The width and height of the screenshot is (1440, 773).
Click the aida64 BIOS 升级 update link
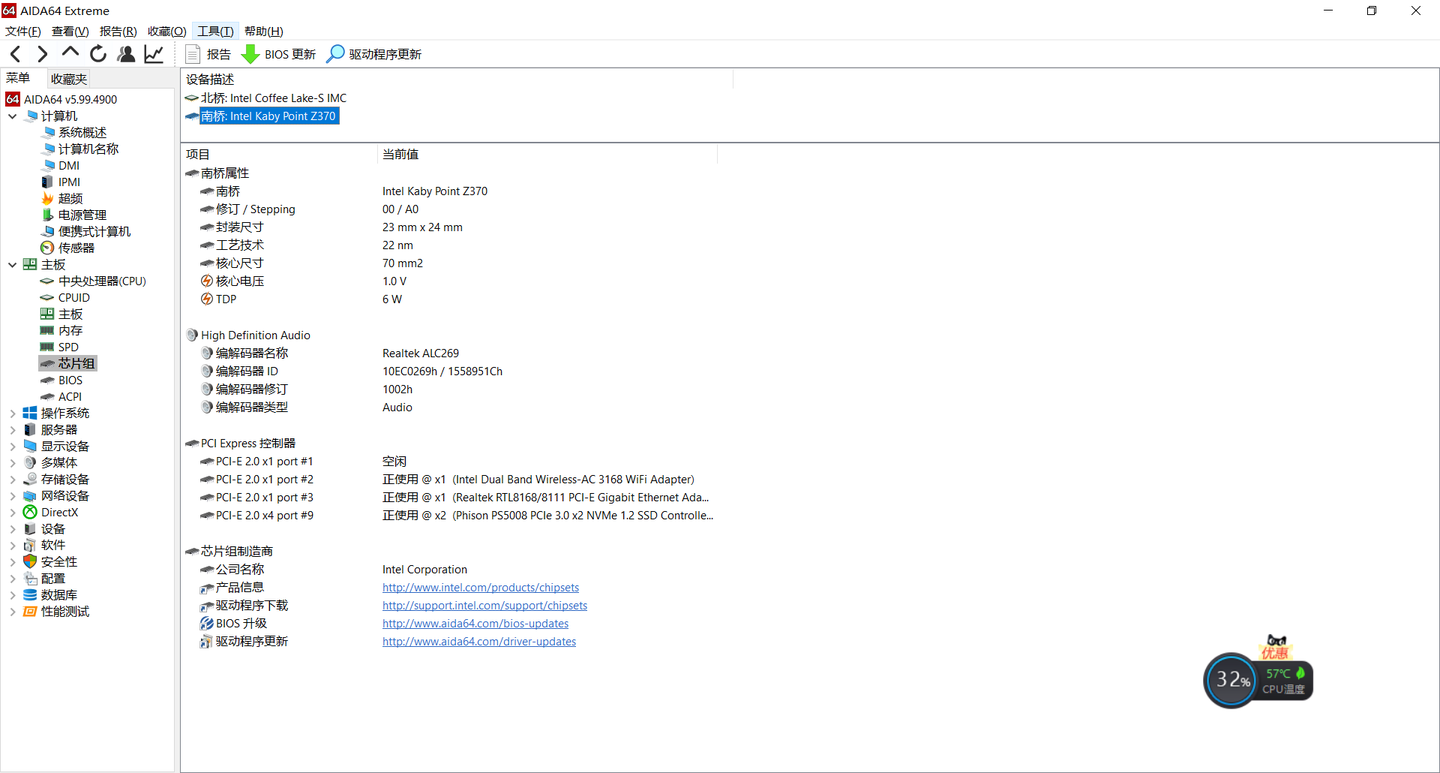475,623
